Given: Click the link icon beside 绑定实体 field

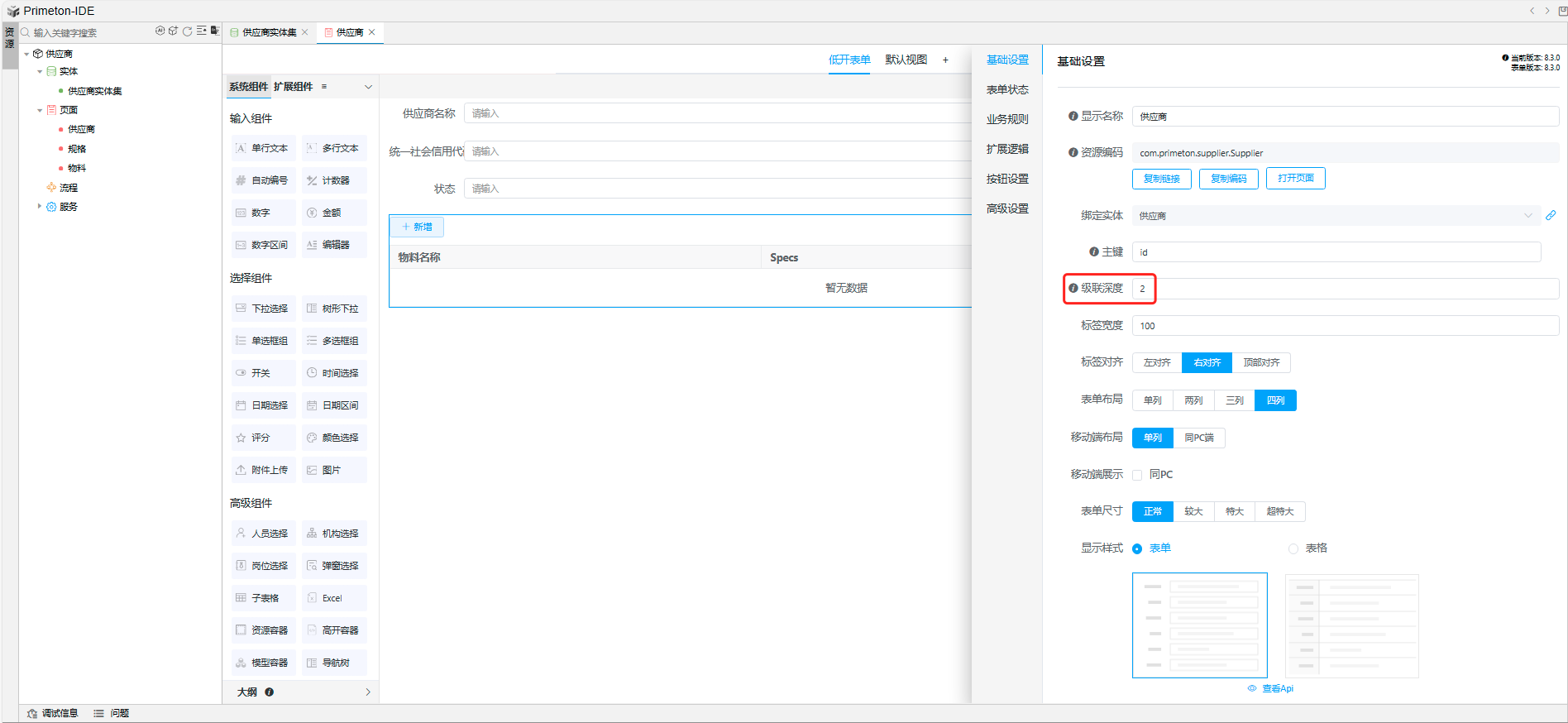Looking at the screenshot, I should point(1551,215).
